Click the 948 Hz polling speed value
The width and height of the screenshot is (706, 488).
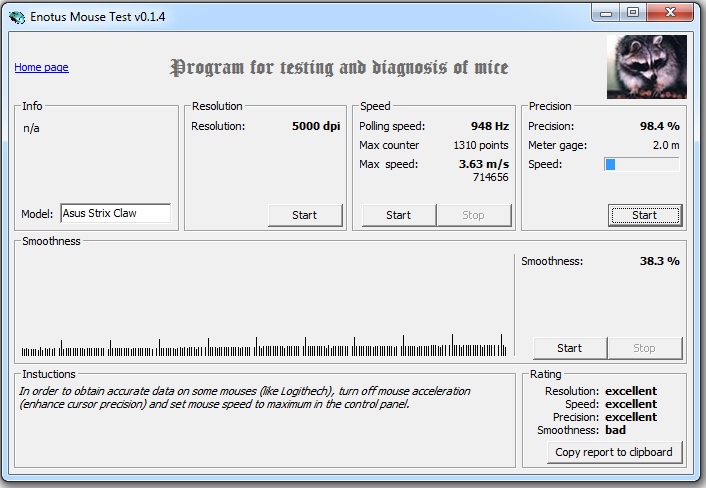490,126
